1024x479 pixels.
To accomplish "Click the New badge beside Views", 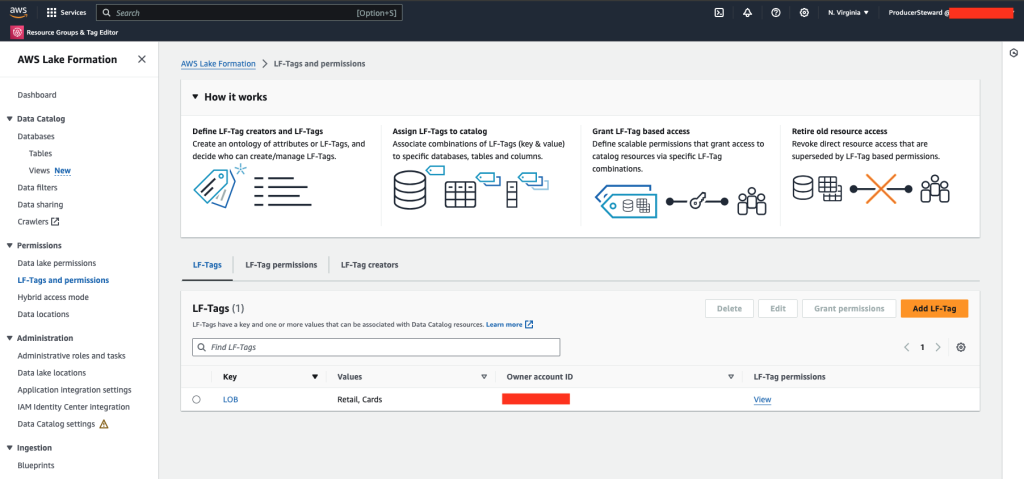I will [63, 171].
